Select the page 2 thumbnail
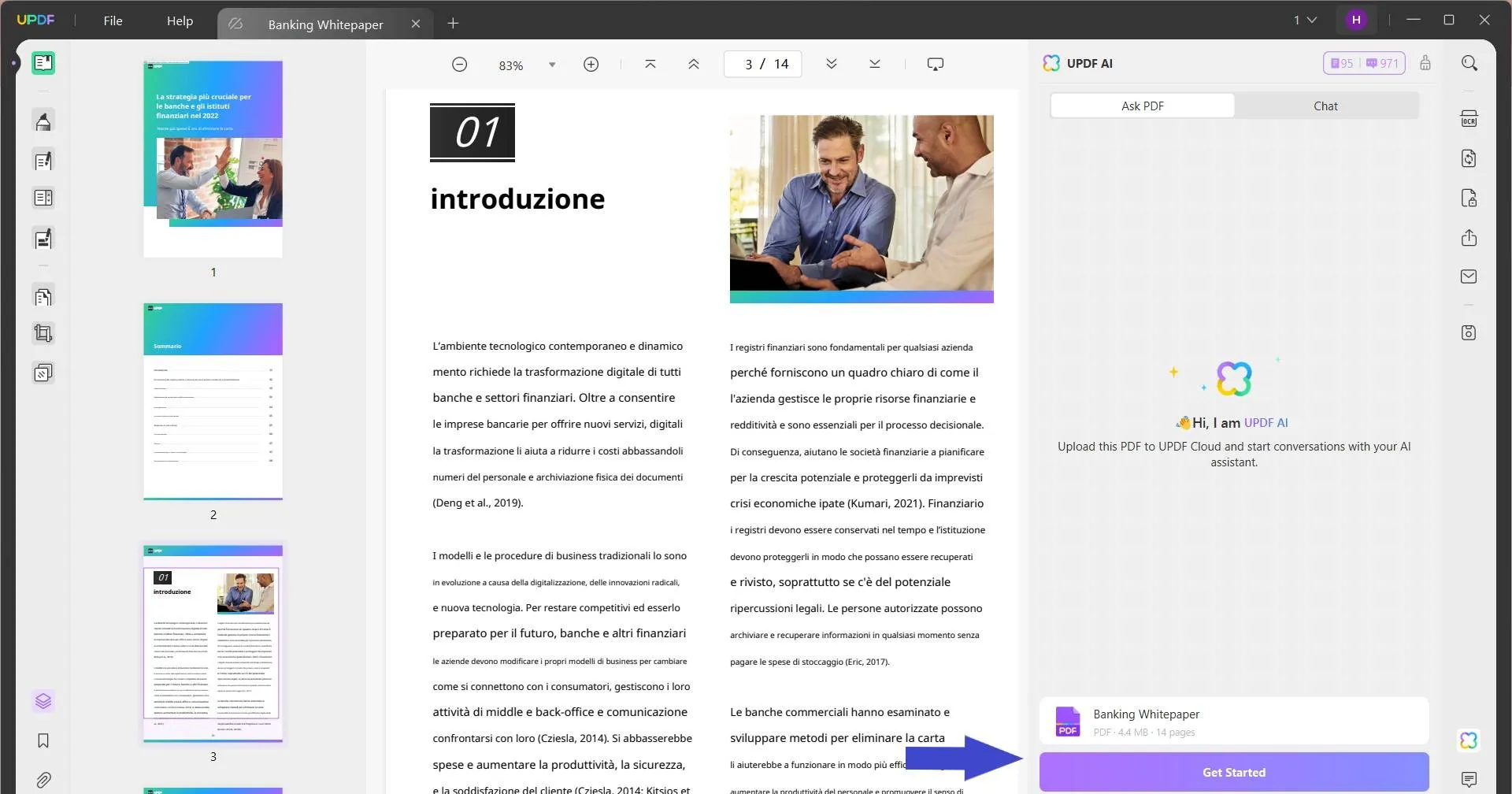The width and height of the screenshot is (1512, 794). (x=213, y=402)
